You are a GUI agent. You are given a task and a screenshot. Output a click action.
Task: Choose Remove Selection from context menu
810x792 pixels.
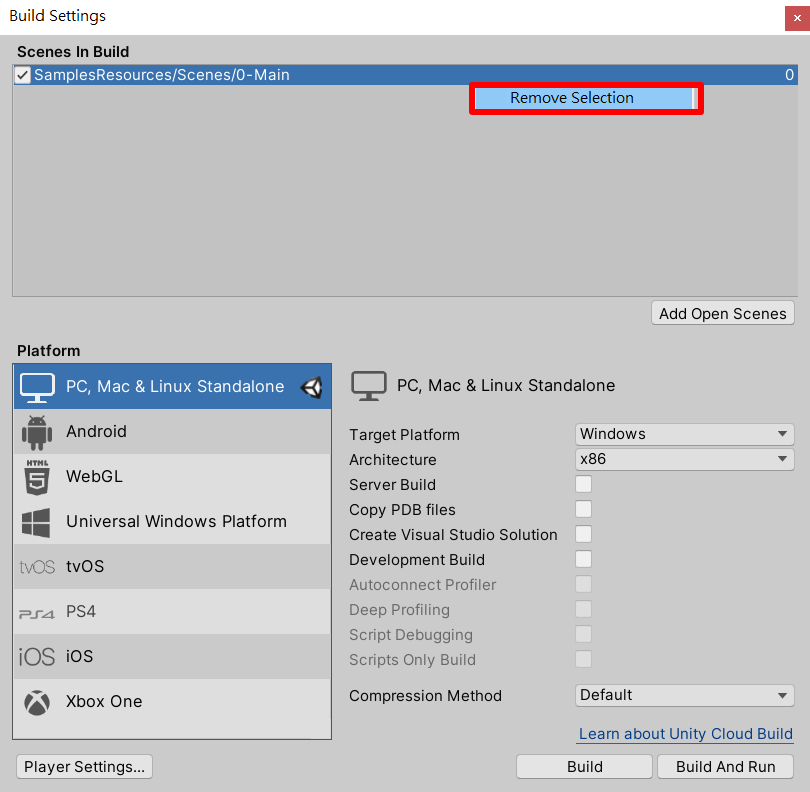pos(586,98)
